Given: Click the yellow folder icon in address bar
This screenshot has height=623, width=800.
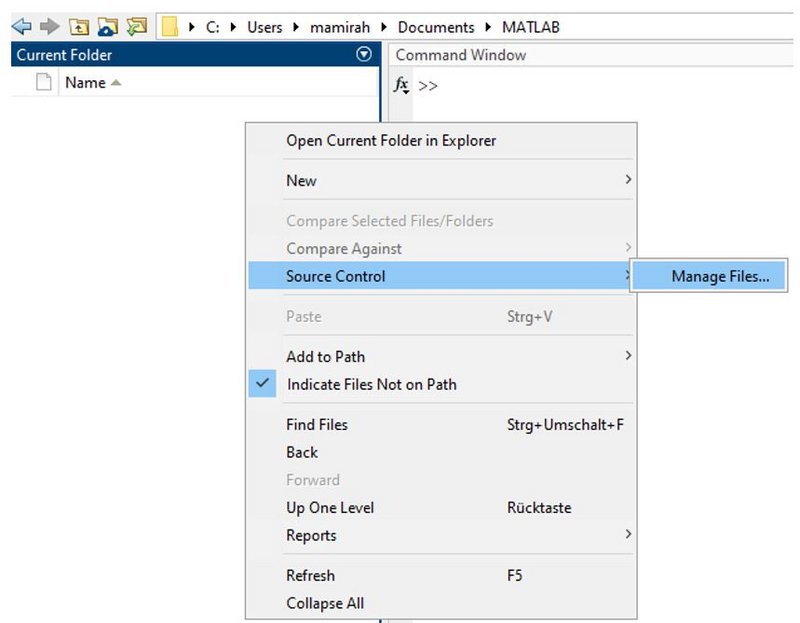Looking at the screenshot, I should click(x=171, y=27).
